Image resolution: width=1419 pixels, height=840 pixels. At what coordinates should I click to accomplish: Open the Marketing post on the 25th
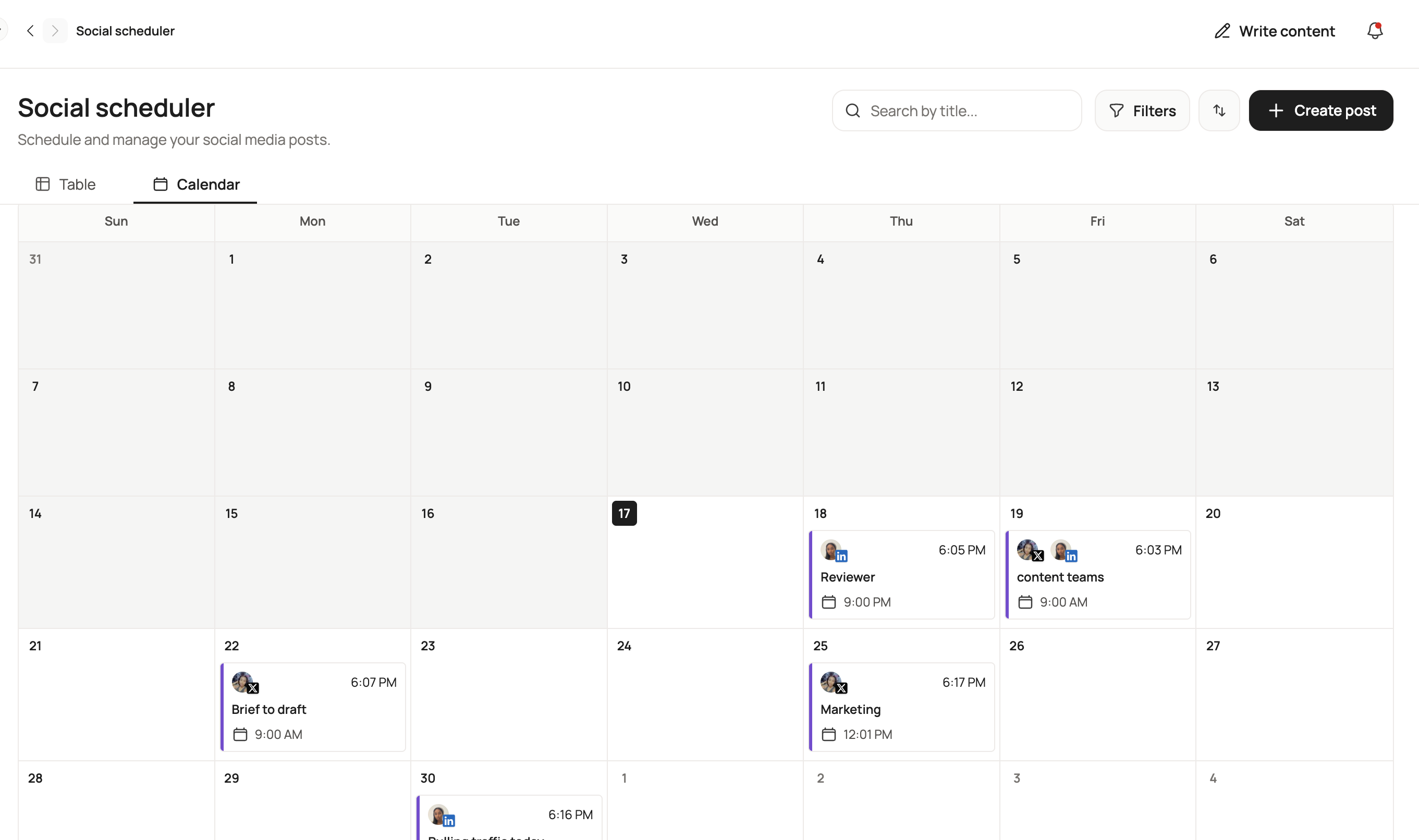pyautogui.click(x=901, y=707)
